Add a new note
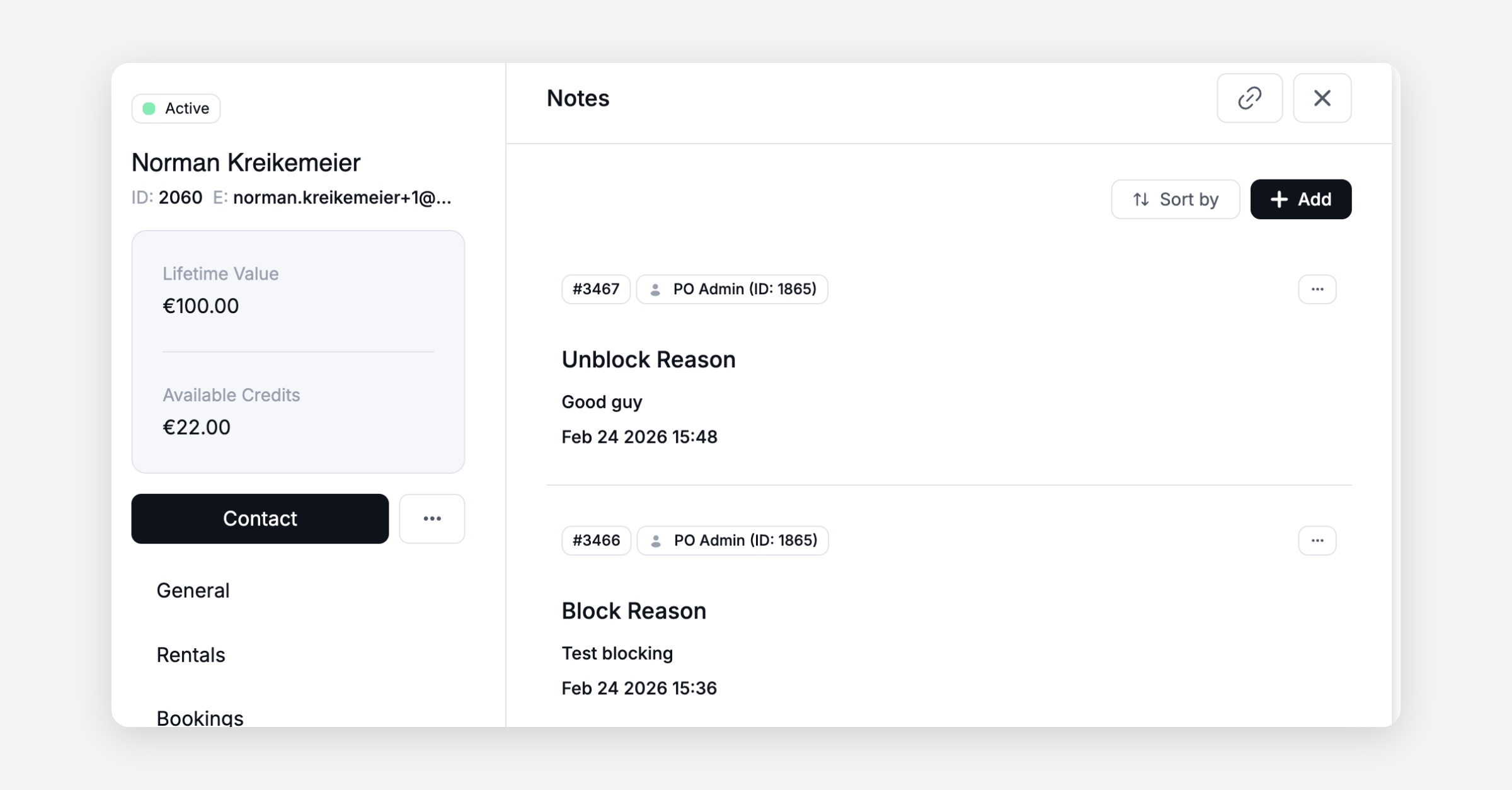The height and width of the screenshot is (790, 1512). click(1300, 199)
